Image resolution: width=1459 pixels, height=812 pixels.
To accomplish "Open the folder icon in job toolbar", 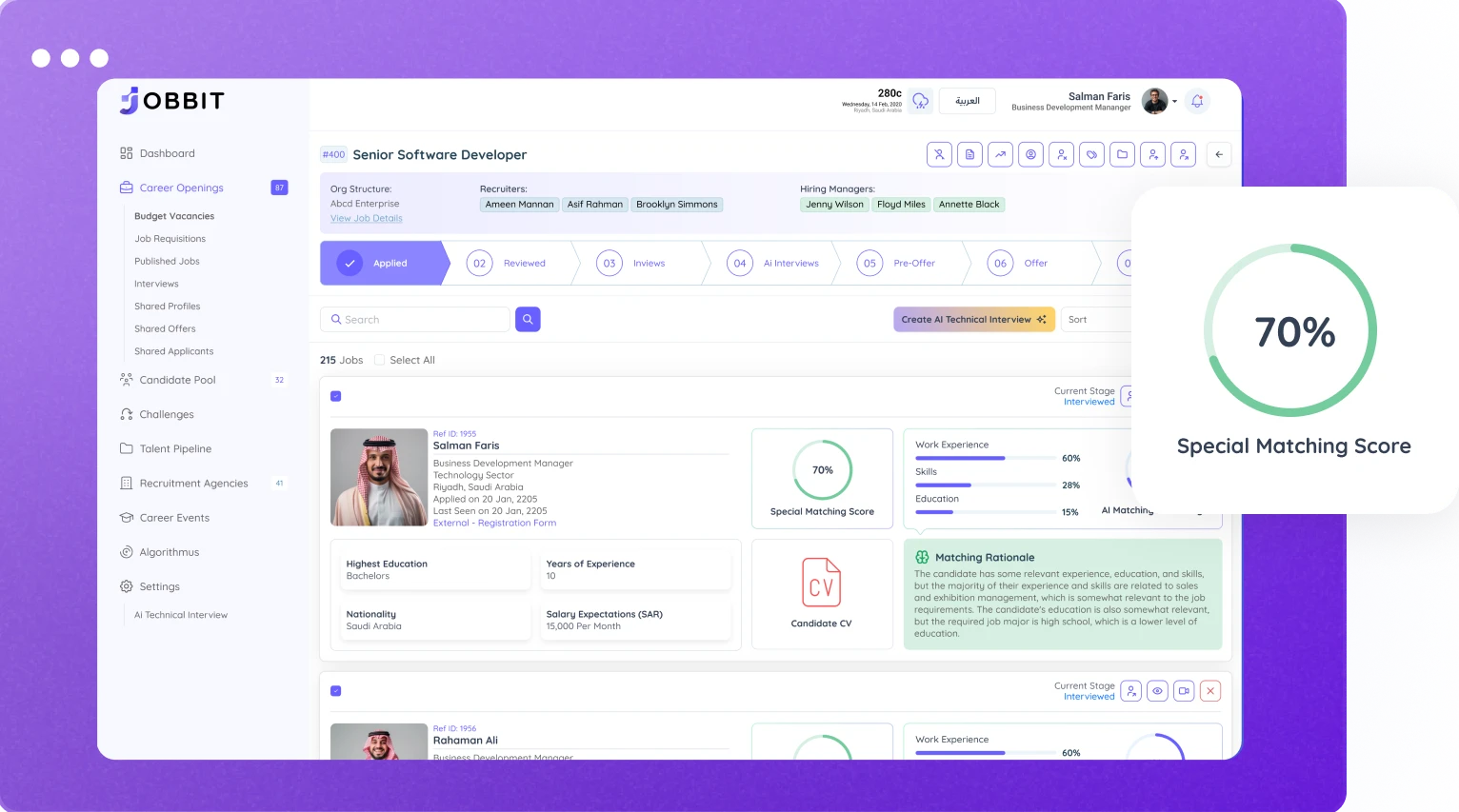I will point(1122,155).
